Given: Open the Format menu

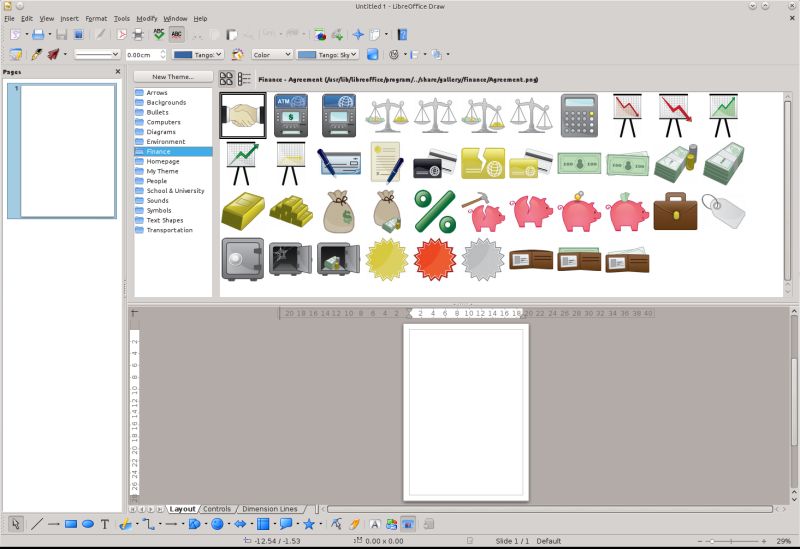Looking at the screenshot, I should pyautogui.click(x=96, y=18).
